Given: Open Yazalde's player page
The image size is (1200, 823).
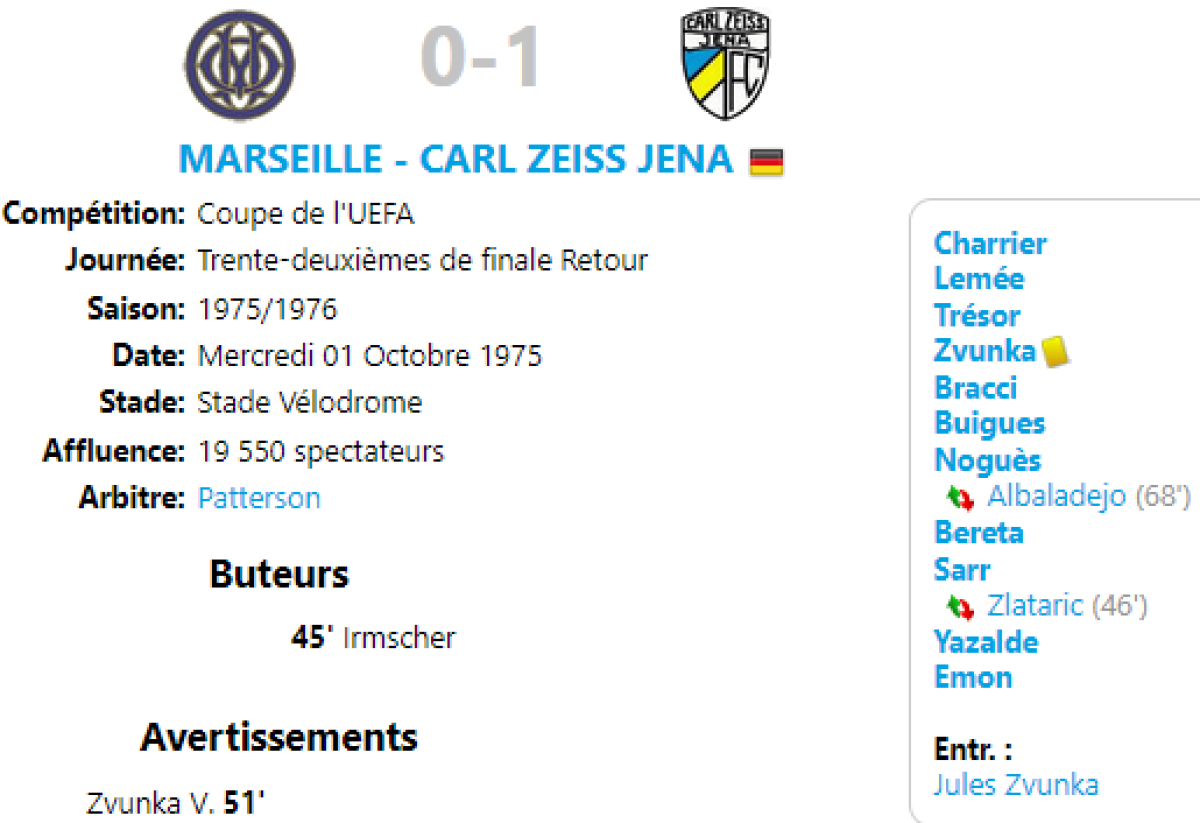Looking at the screenshot, I should pyautogui.click(x=985, y=642).
